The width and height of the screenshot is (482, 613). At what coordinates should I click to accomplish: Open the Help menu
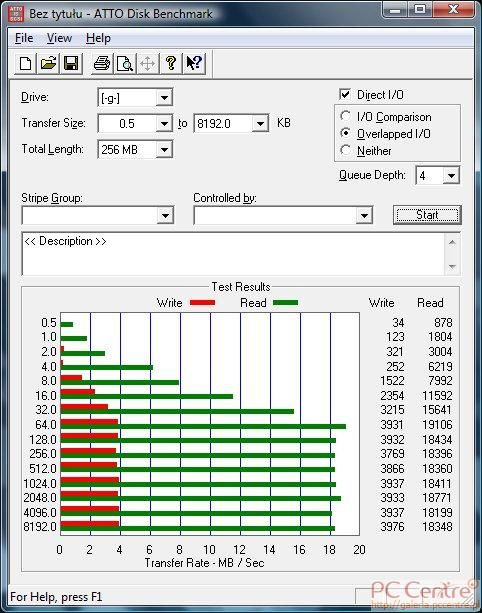tap(99, 38)
